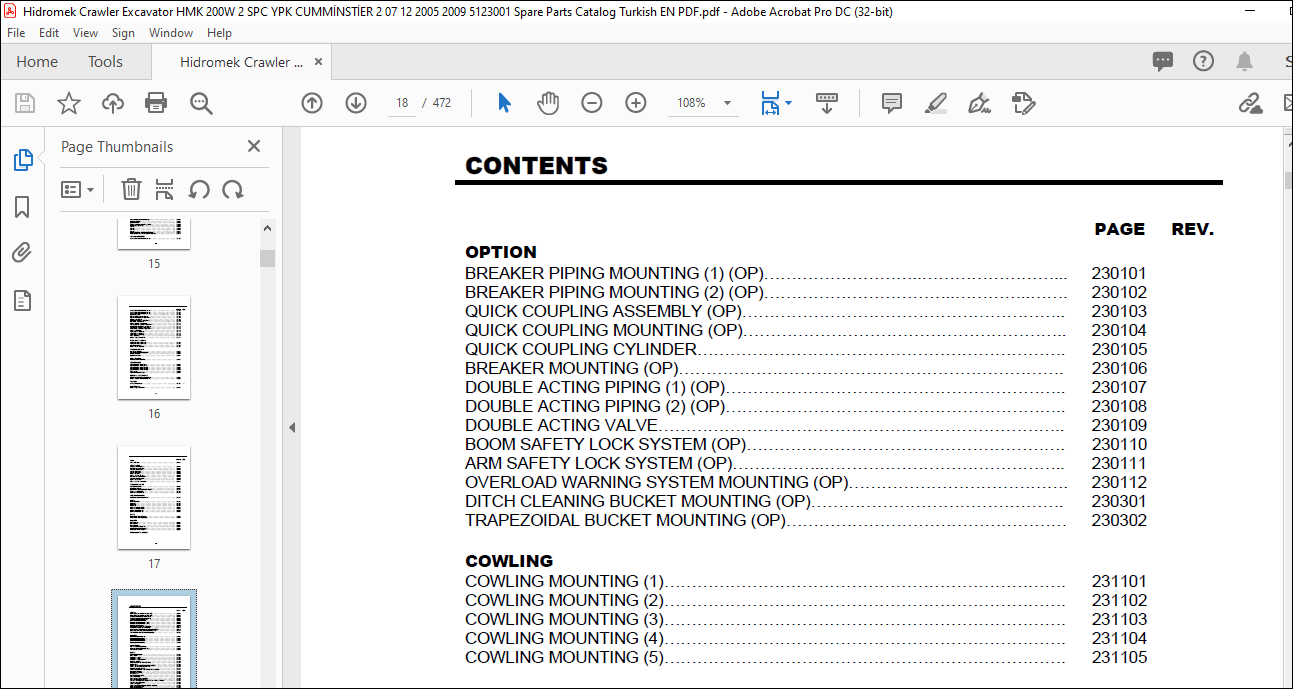Collapse the navigation pane arrow

tap(292, 427)
